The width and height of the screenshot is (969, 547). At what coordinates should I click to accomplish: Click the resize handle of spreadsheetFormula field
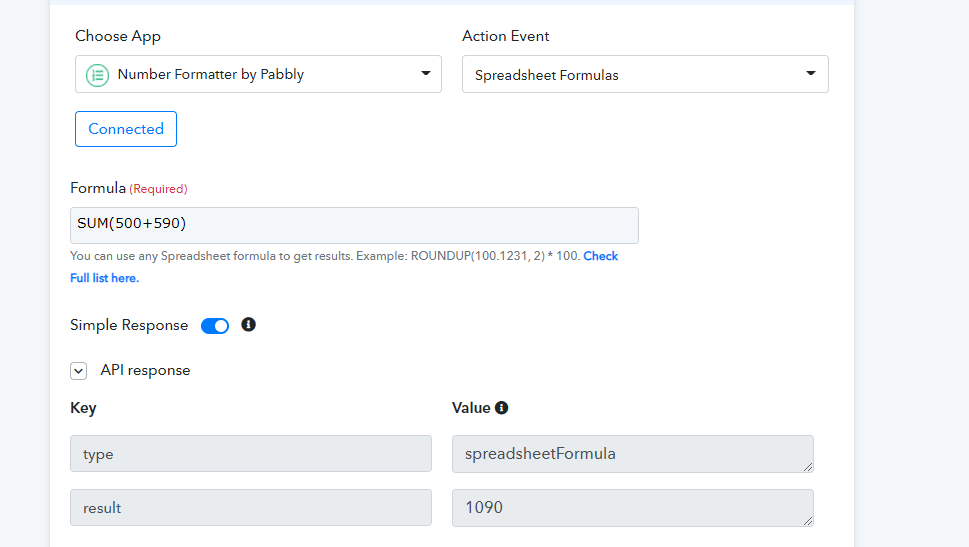click(x=808, y=467)
